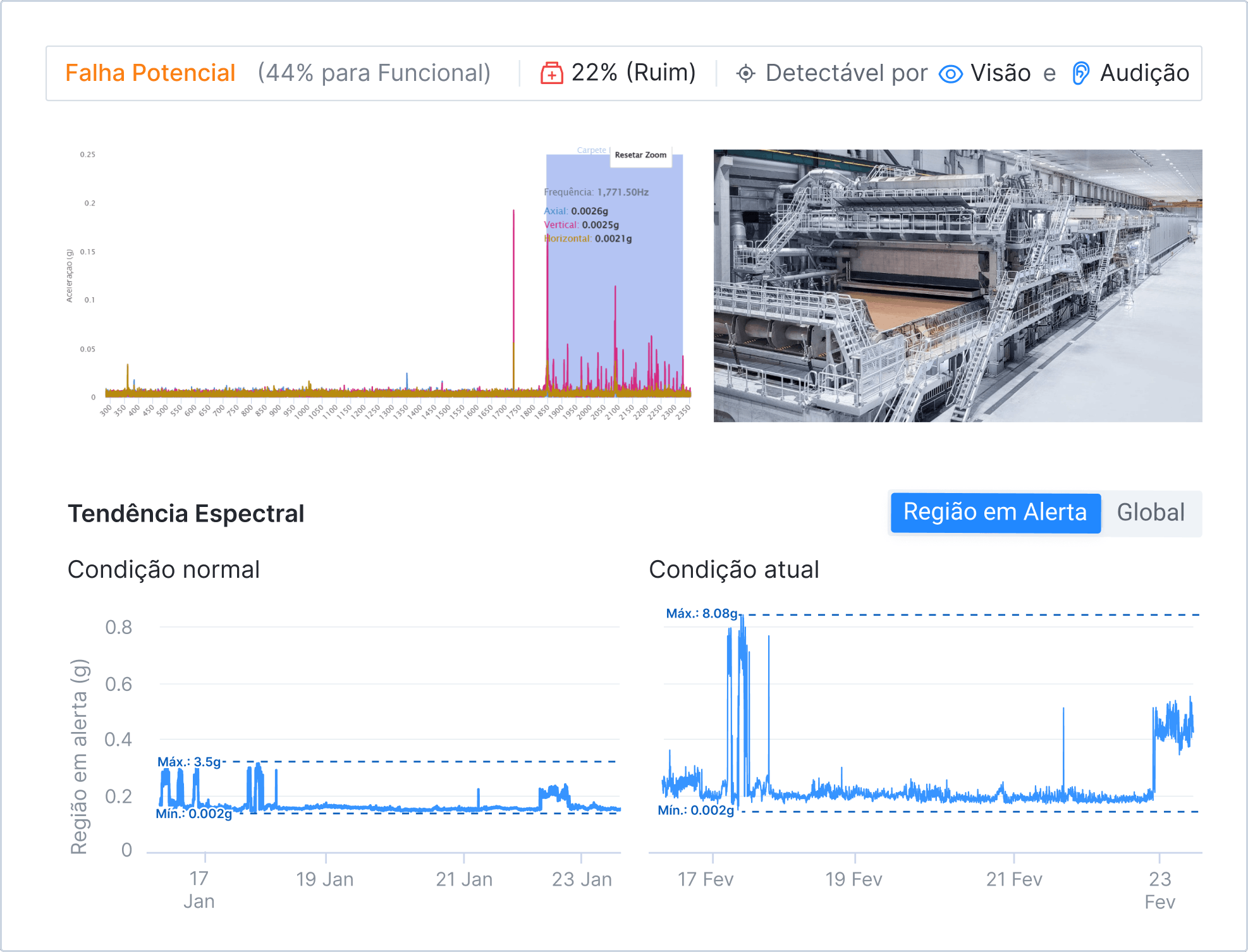This screenshot has width=1248, height=952.
Task: Click the red health kit icon
Action: tap(551, 73)
